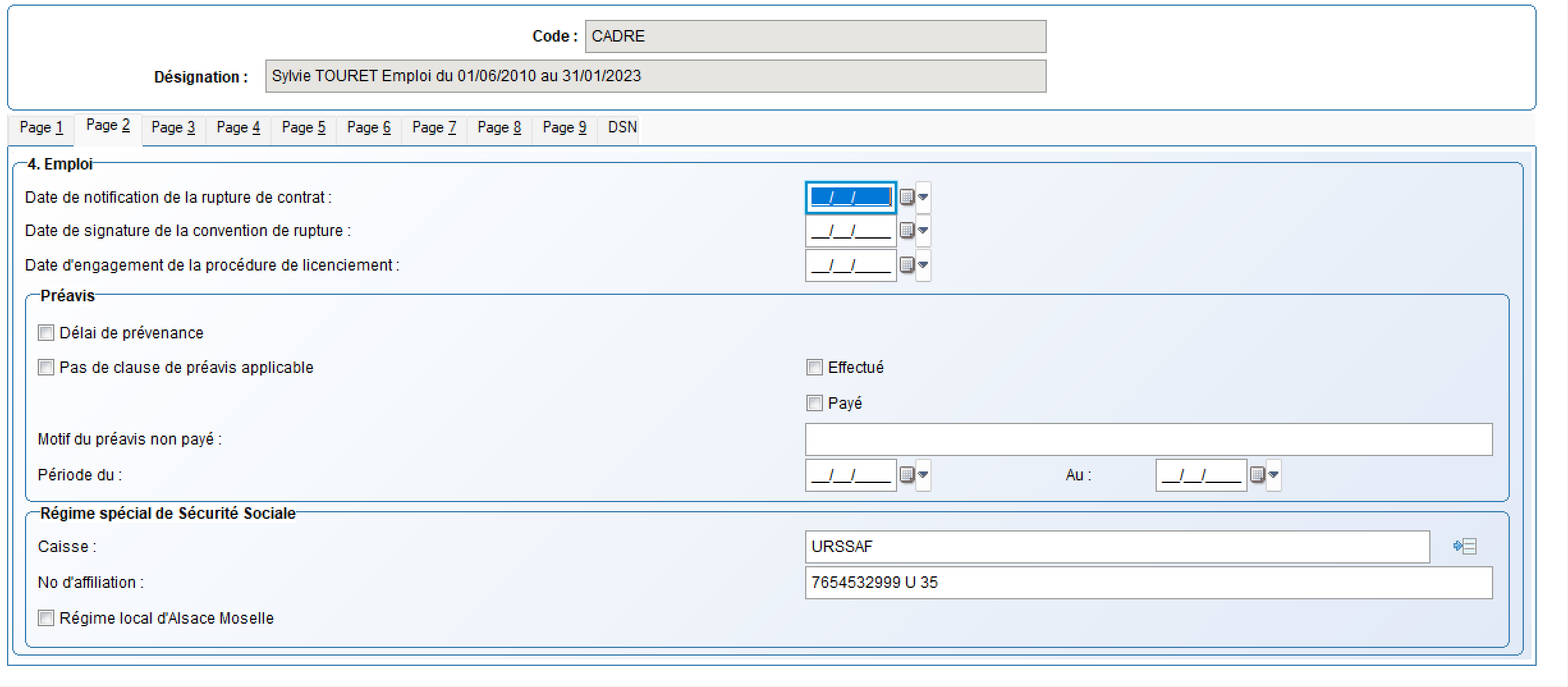The image size is (1568, 687).
Task: Focus procédure de licenciement date input
Action: [x=851, y=265]
